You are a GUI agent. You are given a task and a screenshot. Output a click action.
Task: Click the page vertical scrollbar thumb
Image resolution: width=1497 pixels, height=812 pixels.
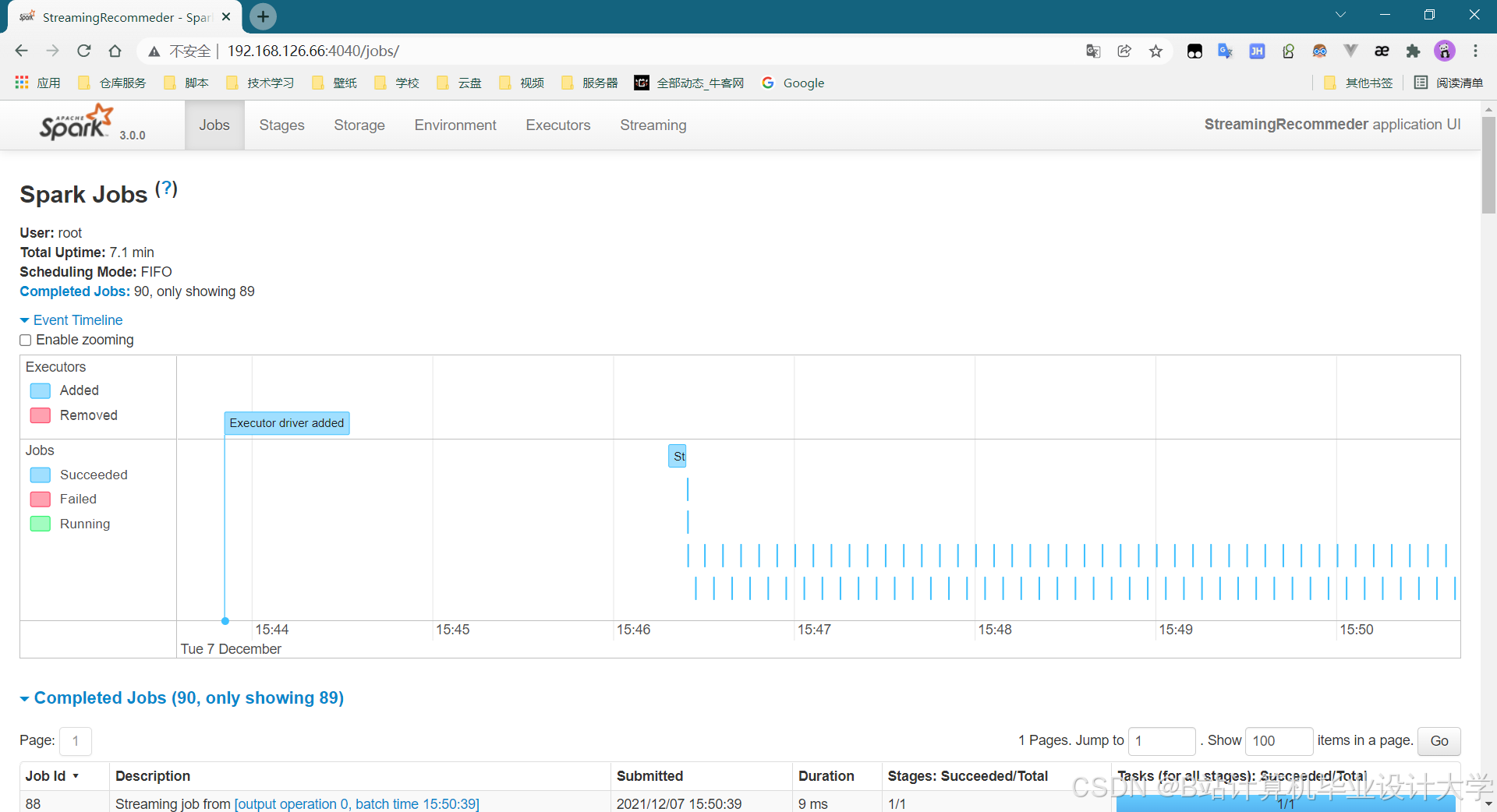(x=1488, y=164)
